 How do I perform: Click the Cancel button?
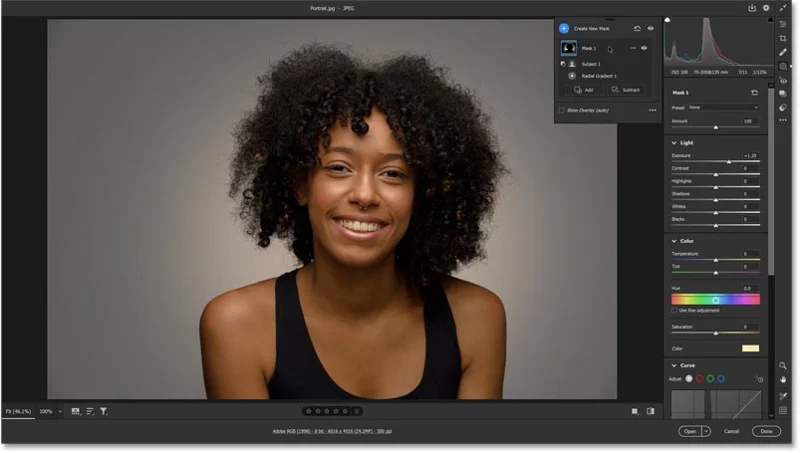pos(731,431)
